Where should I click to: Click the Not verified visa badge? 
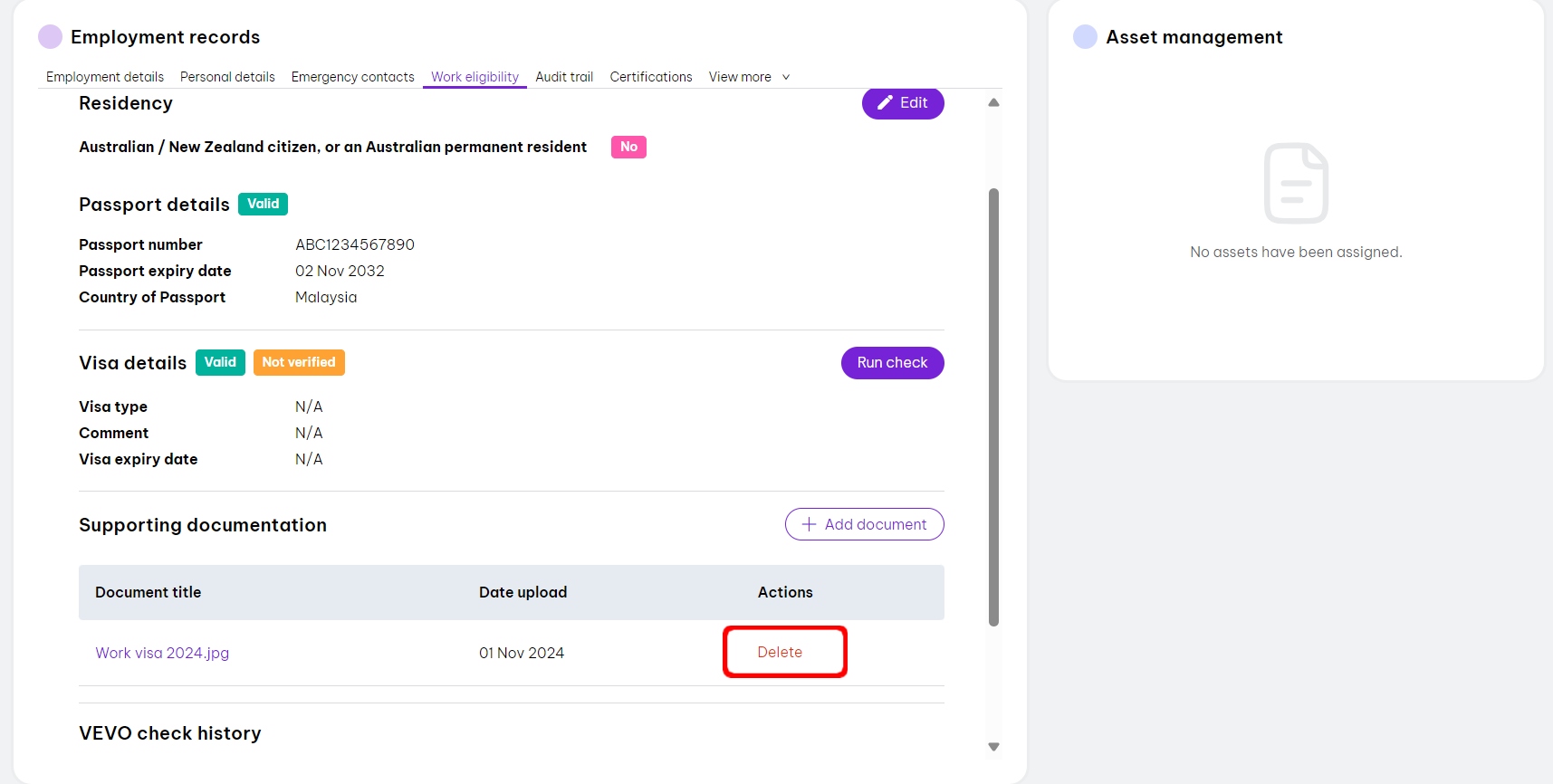pyautogui.click(x=299, y=362)
